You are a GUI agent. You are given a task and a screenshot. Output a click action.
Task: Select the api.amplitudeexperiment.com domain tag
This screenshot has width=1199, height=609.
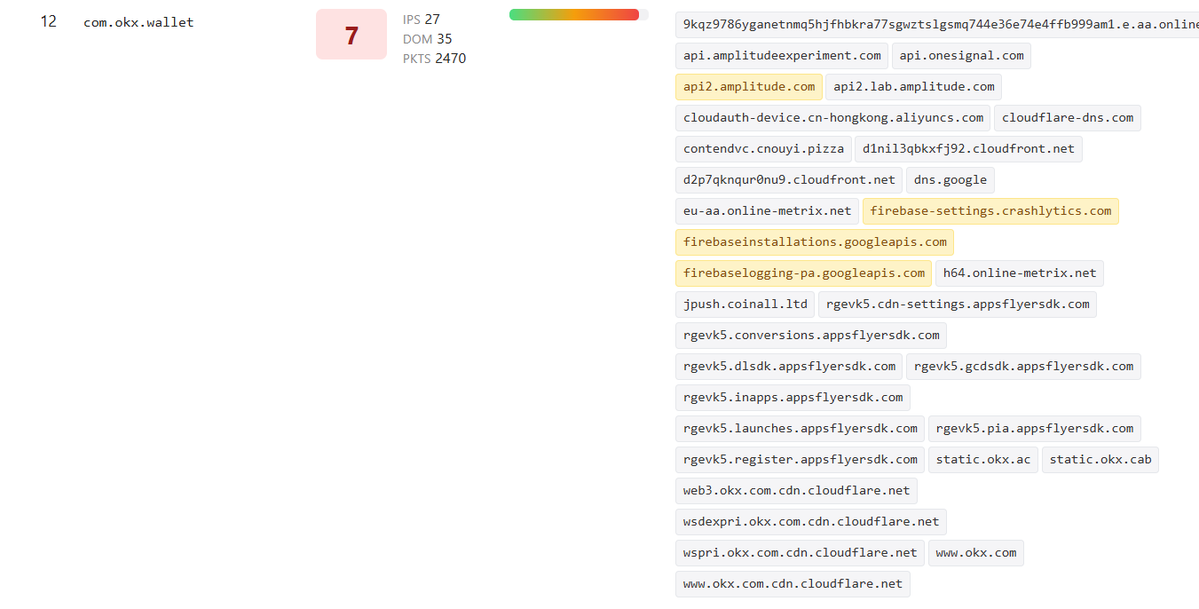click(781, 56)
